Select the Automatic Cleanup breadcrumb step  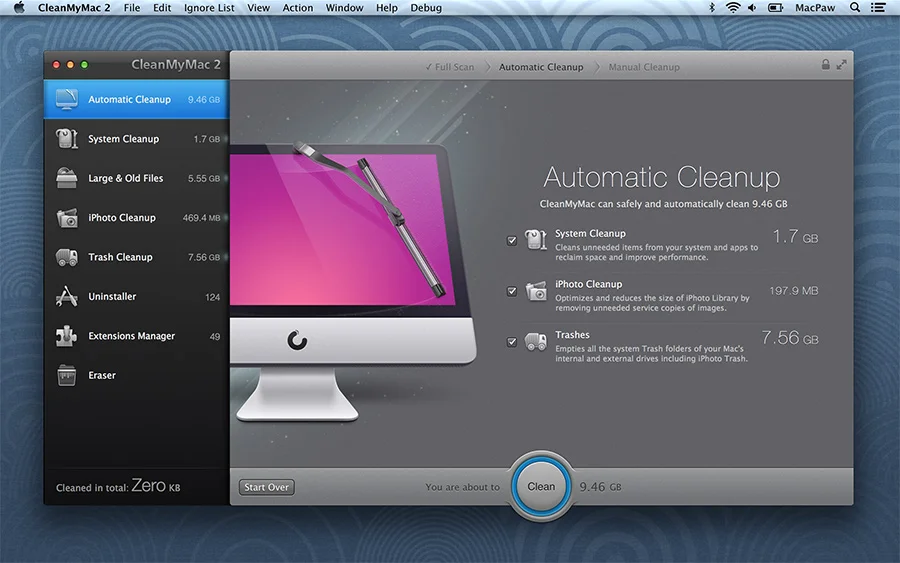click(541, 67)
